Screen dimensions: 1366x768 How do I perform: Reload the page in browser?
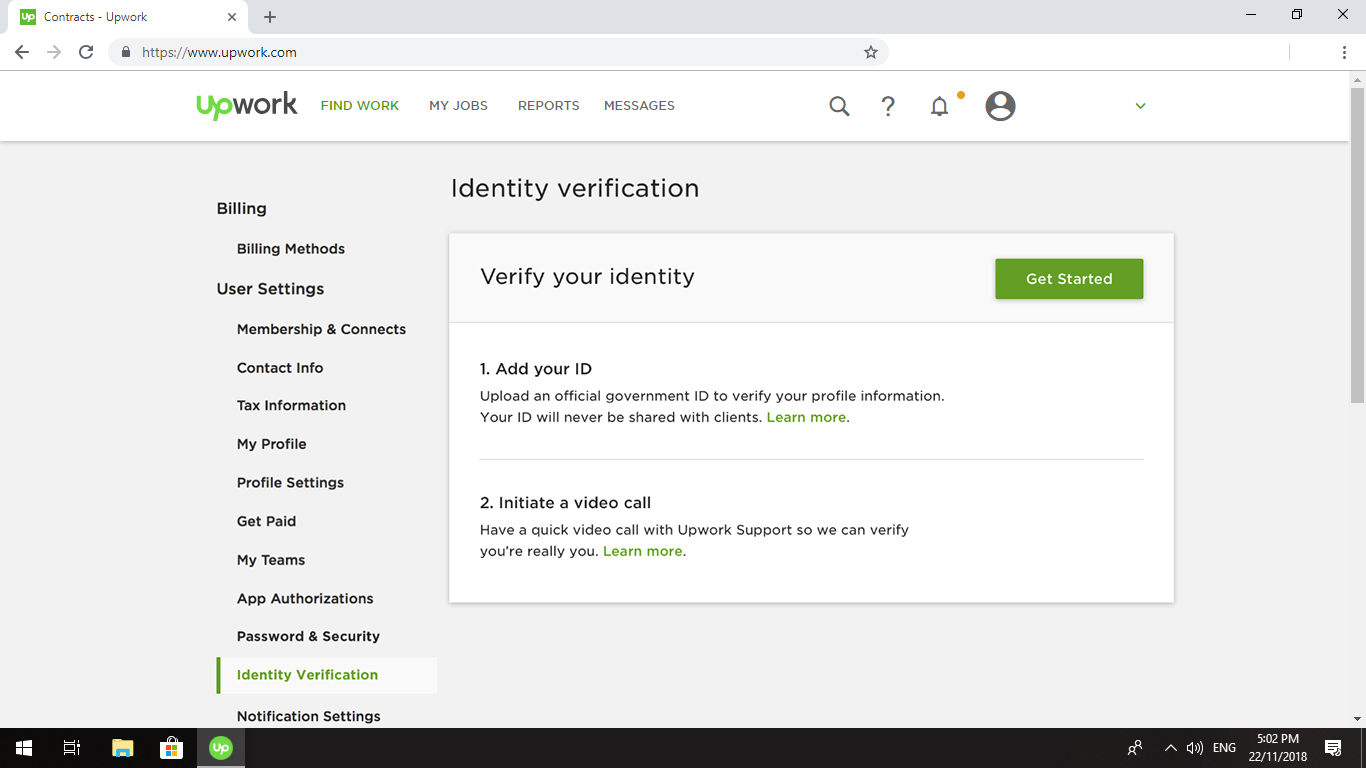(86, 52)
